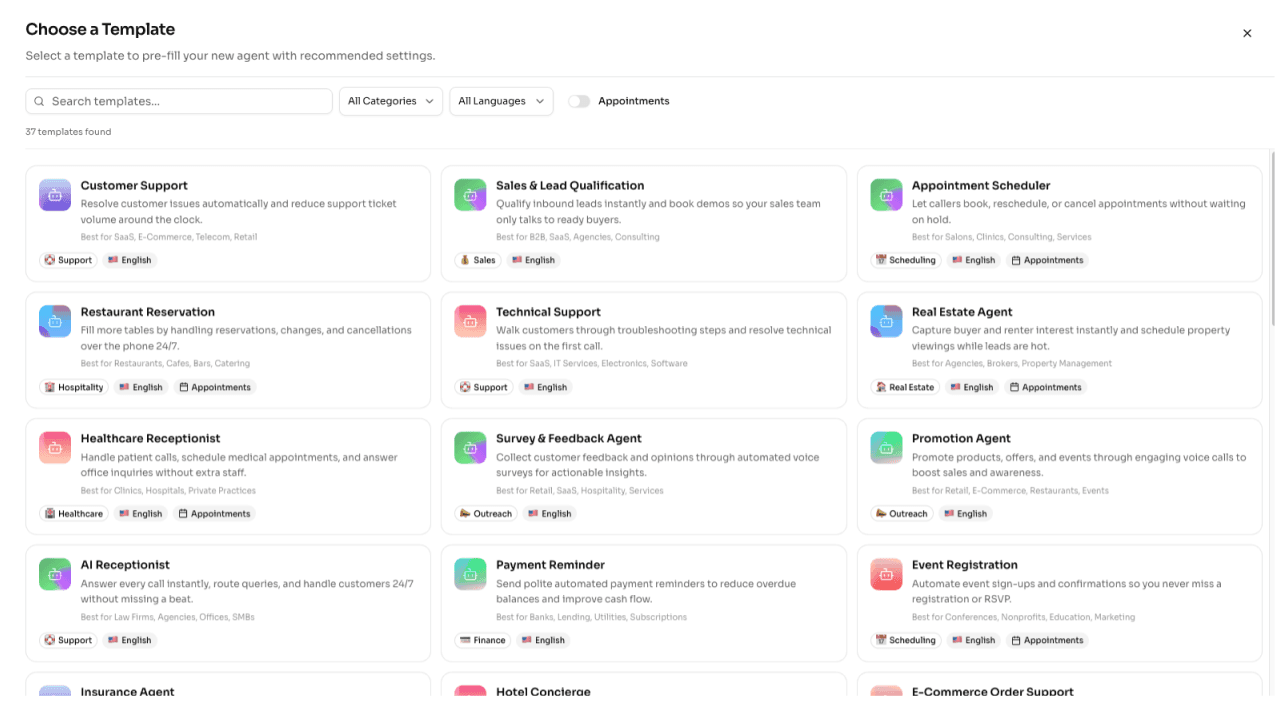Click the Sales & Lead Qualification robot icon
1280x720 pixels.
tap(470, 195)
